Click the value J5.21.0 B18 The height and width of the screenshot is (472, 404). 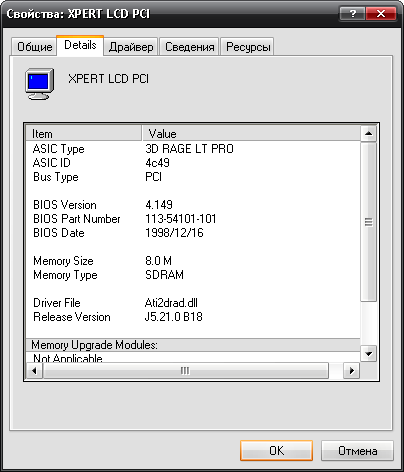pos(173,317)
